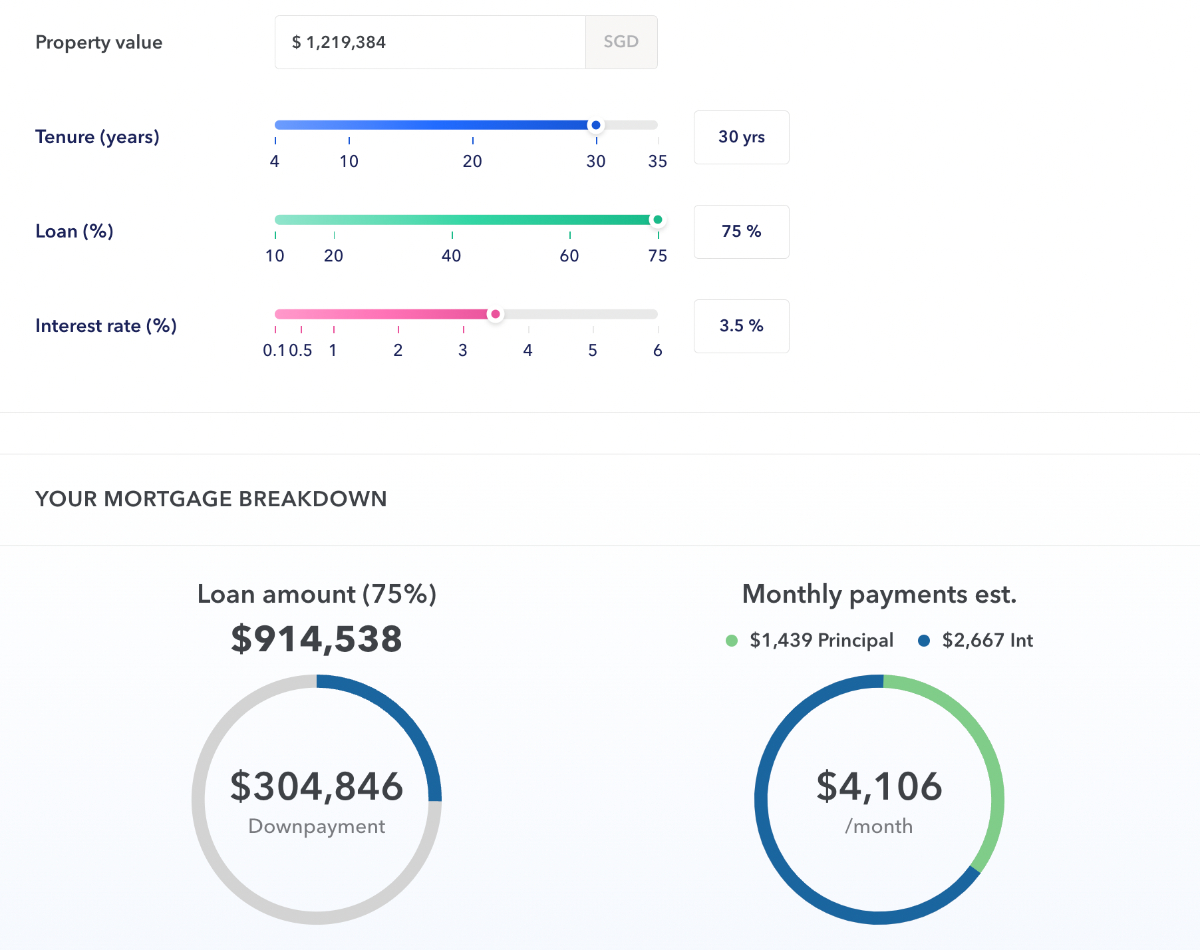Click the "Downpayment" caption in the donut
The image size is (1200, 950).
point(317,827)
